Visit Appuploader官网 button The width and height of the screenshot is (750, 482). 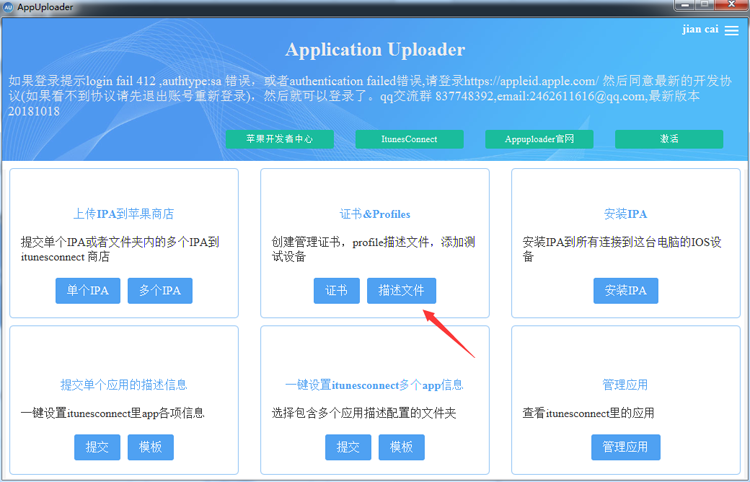pyautogui.click(x=539, y=139)
